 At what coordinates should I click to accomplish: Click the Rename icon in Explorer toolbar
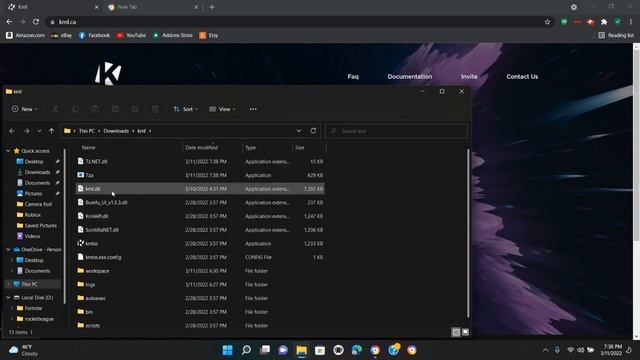(x=115, y=109)
